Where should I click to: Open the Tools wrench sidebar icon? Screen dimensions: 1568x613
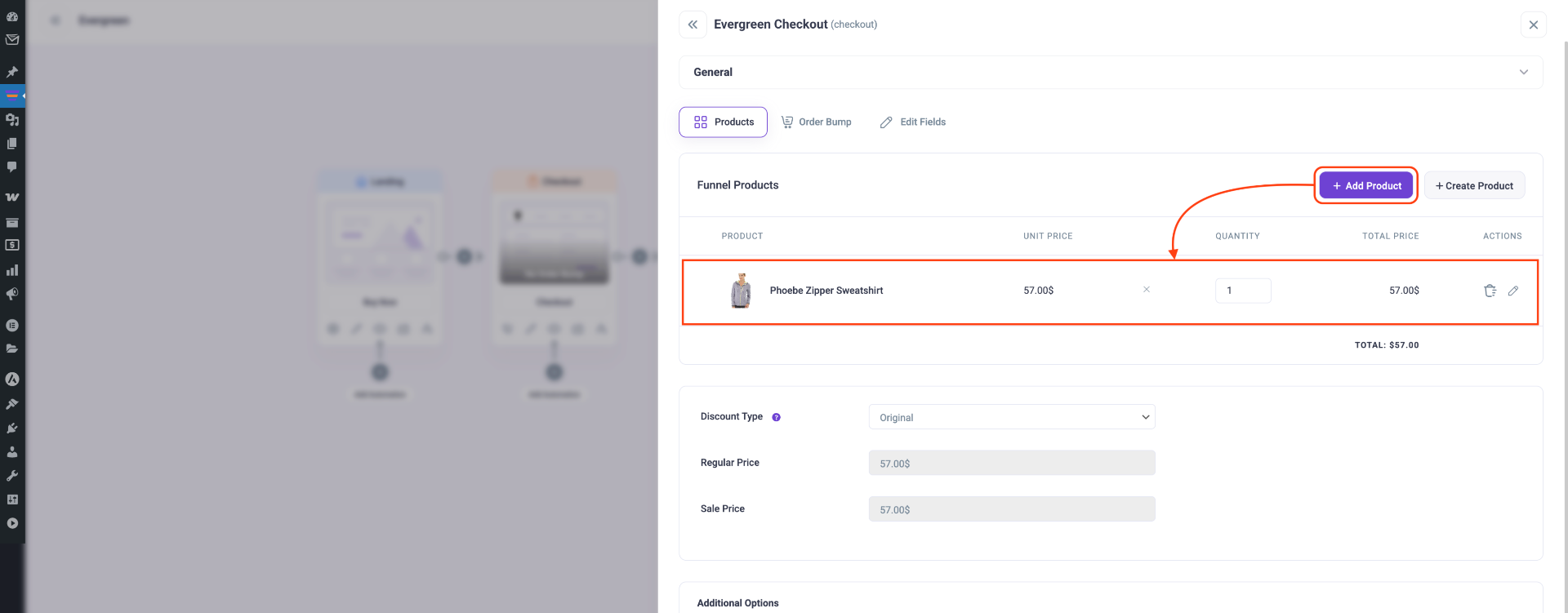(x=12, y=475)
